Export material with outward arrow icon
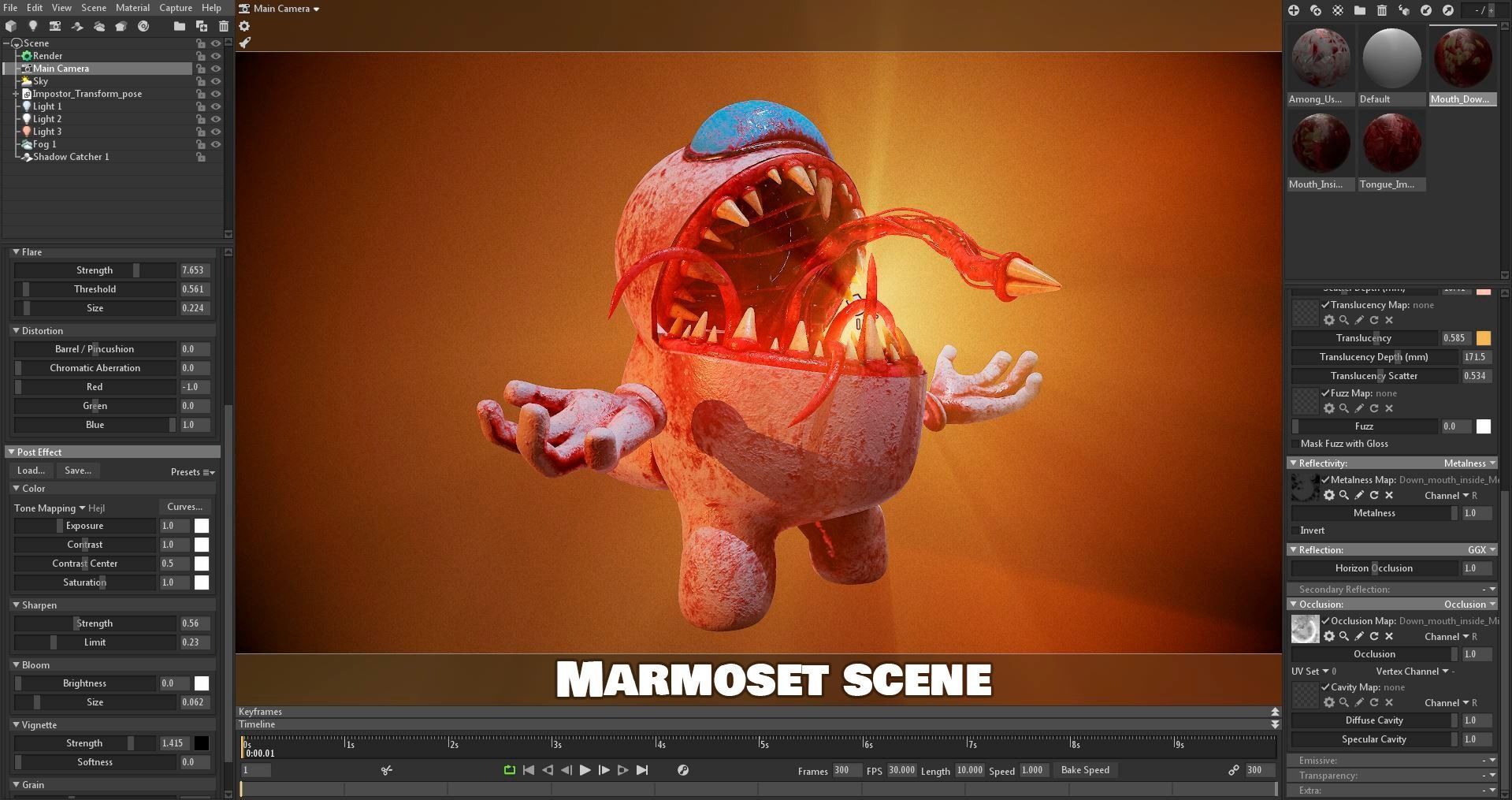 [1448, 10]
